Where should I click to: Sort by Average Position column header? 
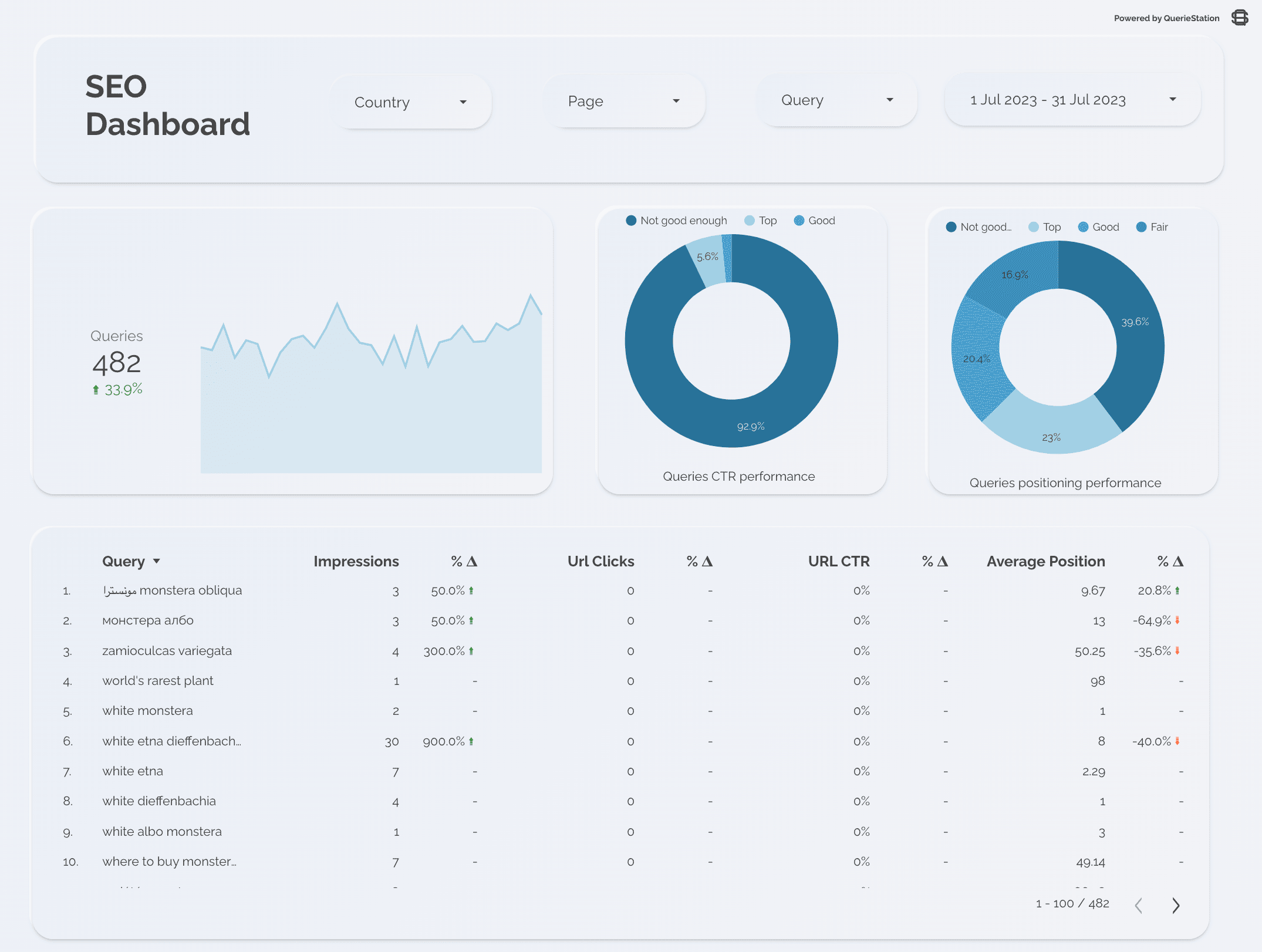(x=1045, y=561)
